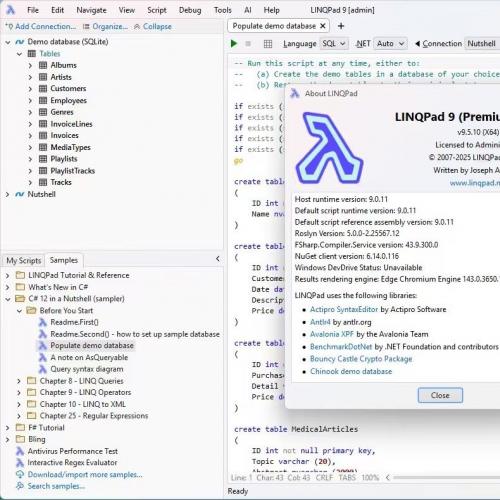Open the BenchmarkDotNet link
The height and width of the screenshot is (500, 500).
(x=341, y=347)
